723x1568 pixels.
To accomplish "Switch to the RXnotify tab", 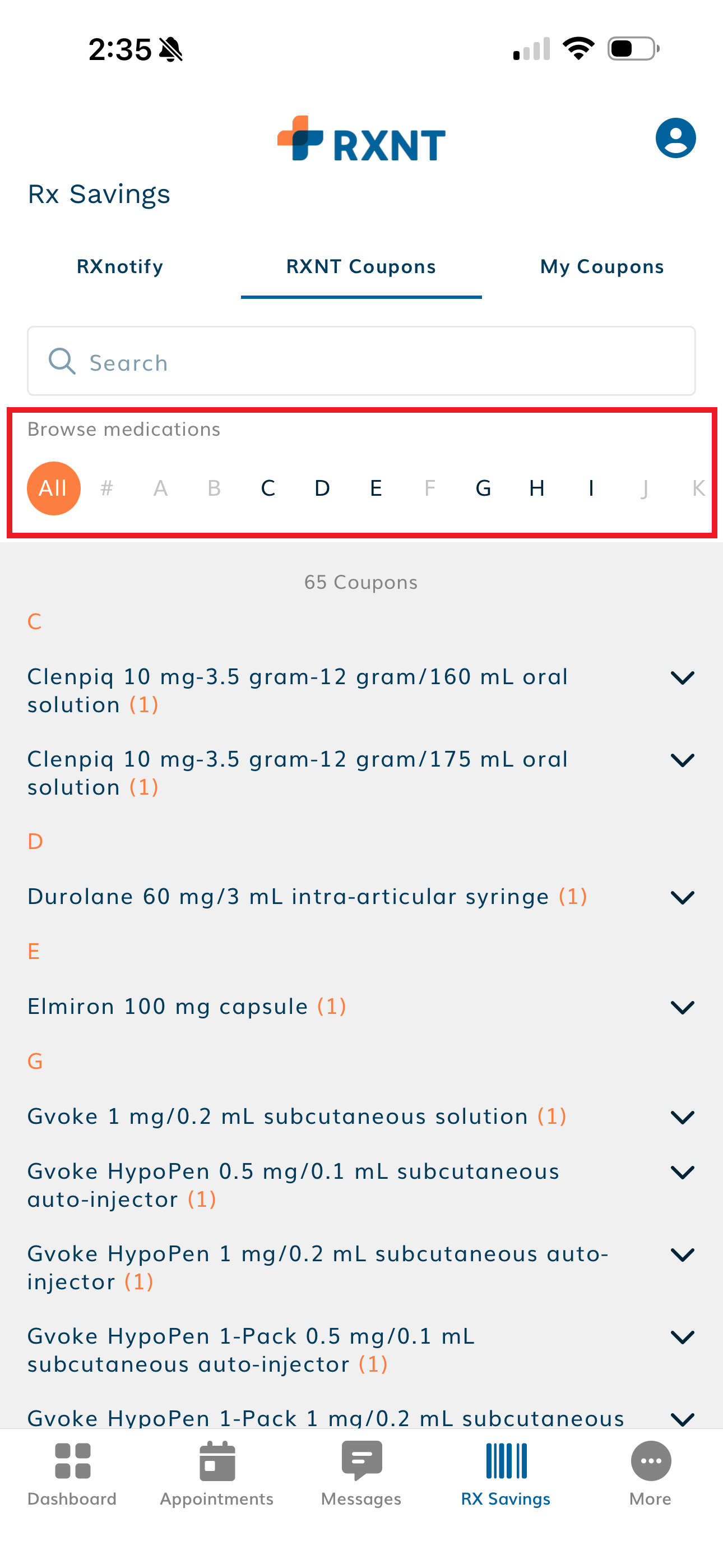I will pos(120,266).
